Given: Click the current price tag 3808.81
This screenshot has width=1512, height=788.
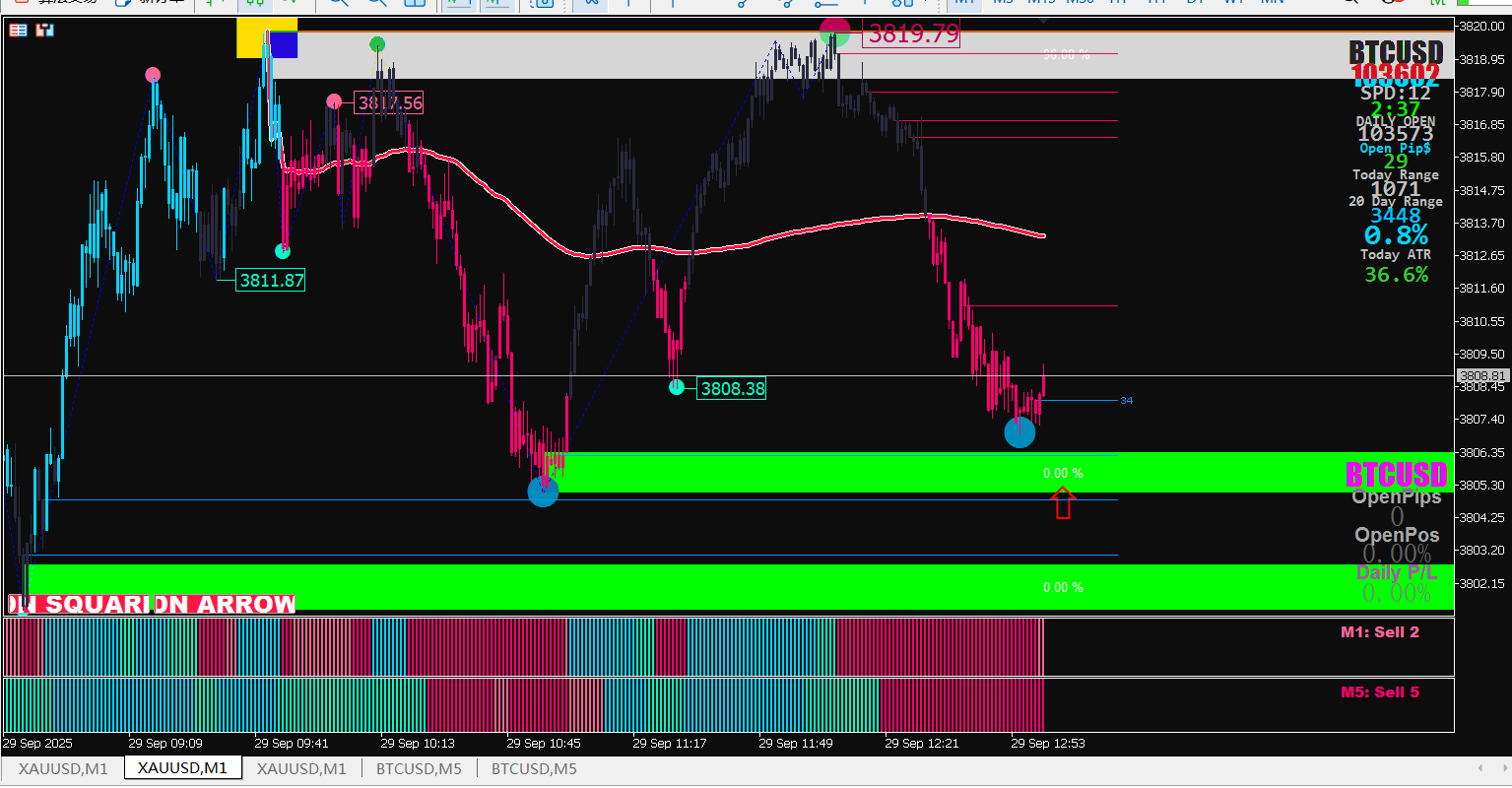Looking at the screenshot, I should [1482, 376].
